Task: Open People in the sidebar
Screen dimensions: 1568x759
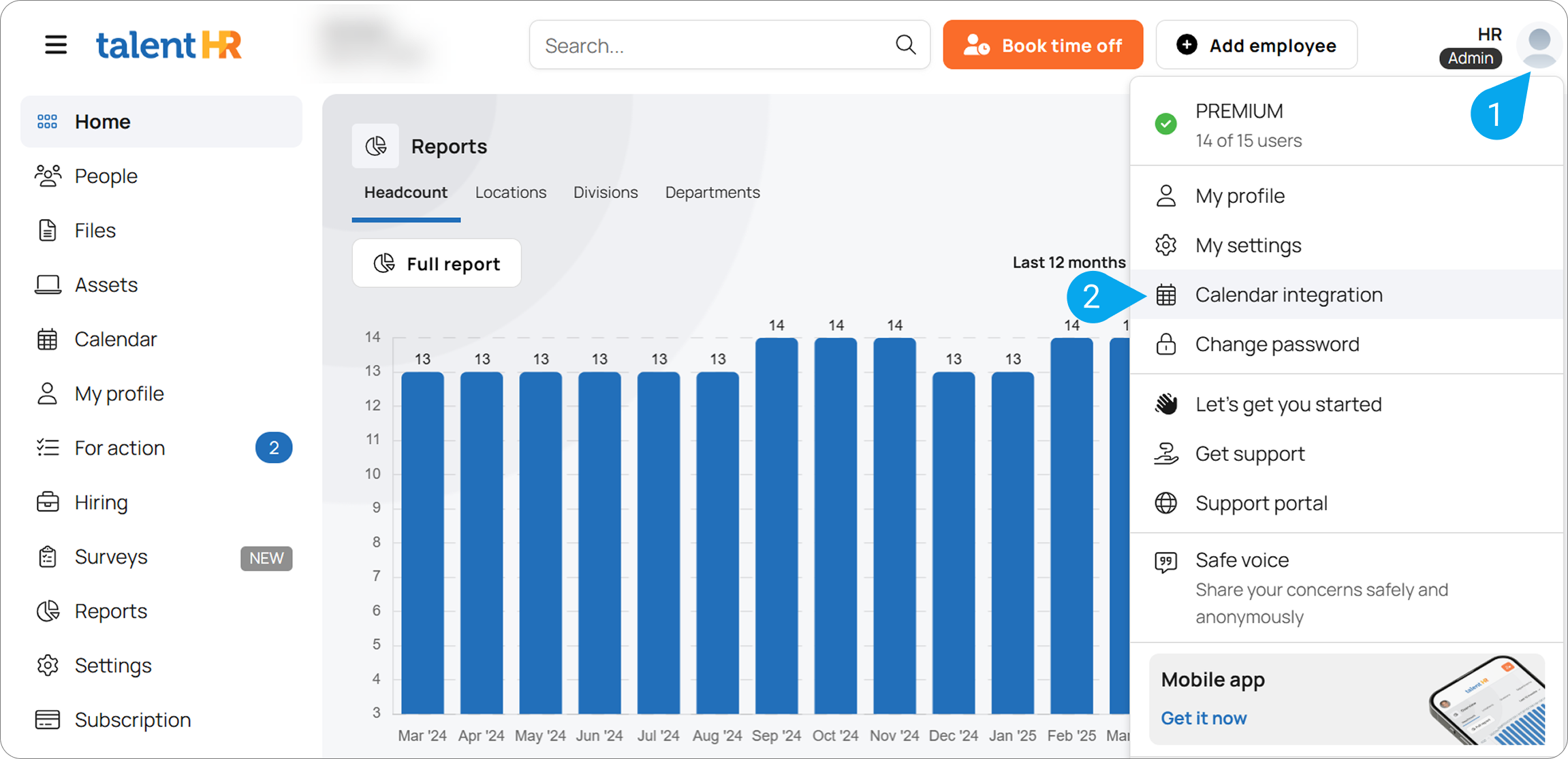Action: click(x=161, y=176)
